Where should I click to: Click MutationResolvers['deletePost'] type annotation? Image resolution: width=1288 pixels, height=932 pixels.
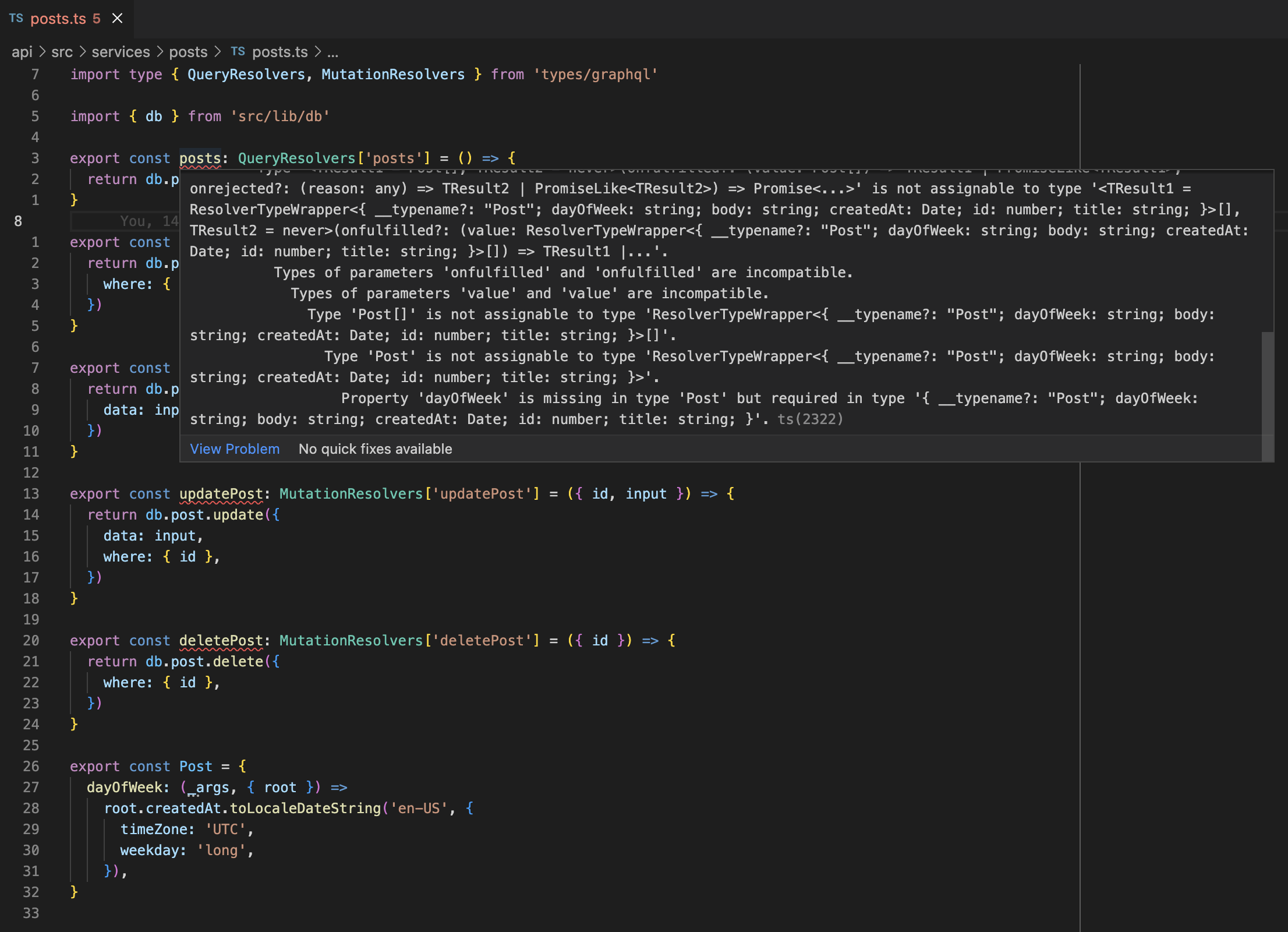coord(410,641)
